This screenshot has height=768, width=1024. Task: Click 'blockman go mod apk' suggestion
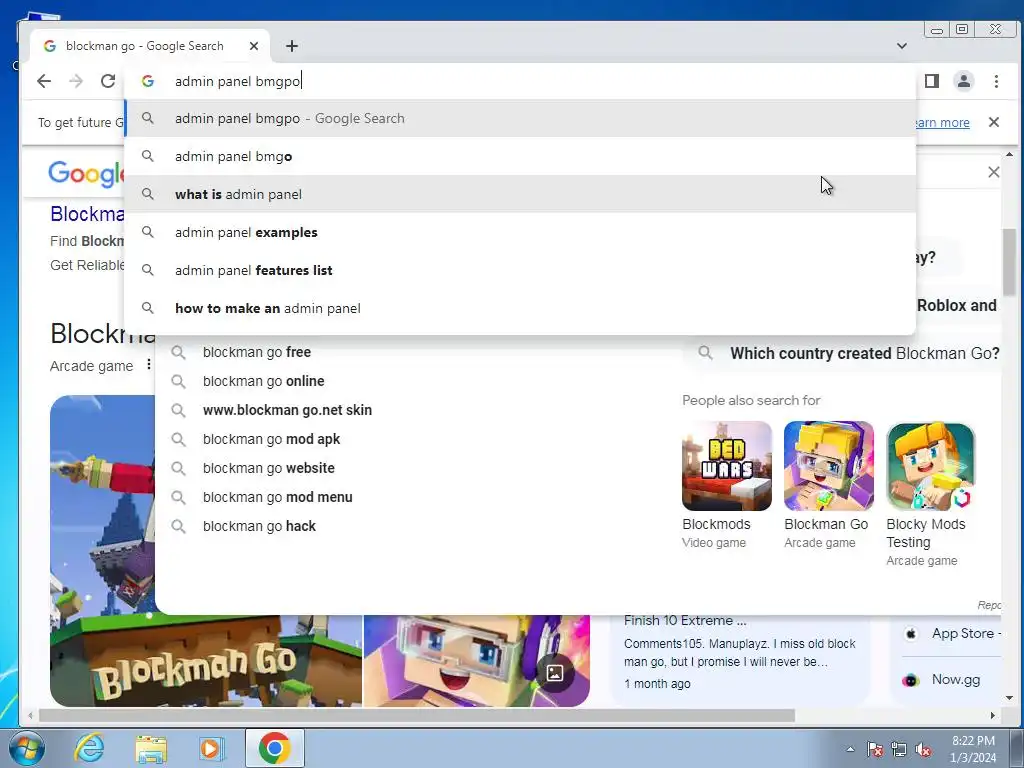[x=271, y=439]
